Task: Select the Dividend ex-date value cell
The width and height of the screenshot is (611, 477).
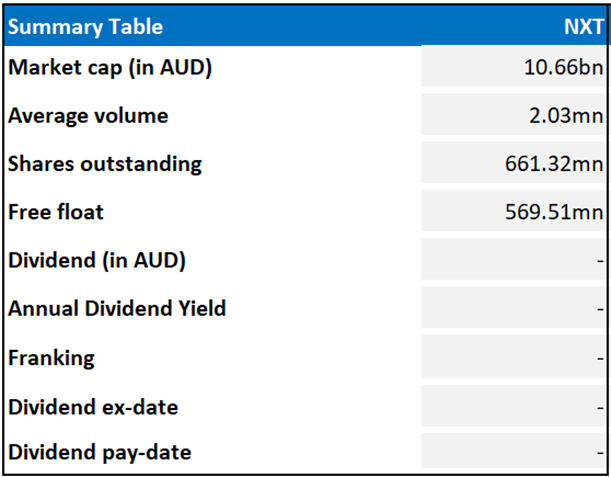Action: click(x=513, y=406)
